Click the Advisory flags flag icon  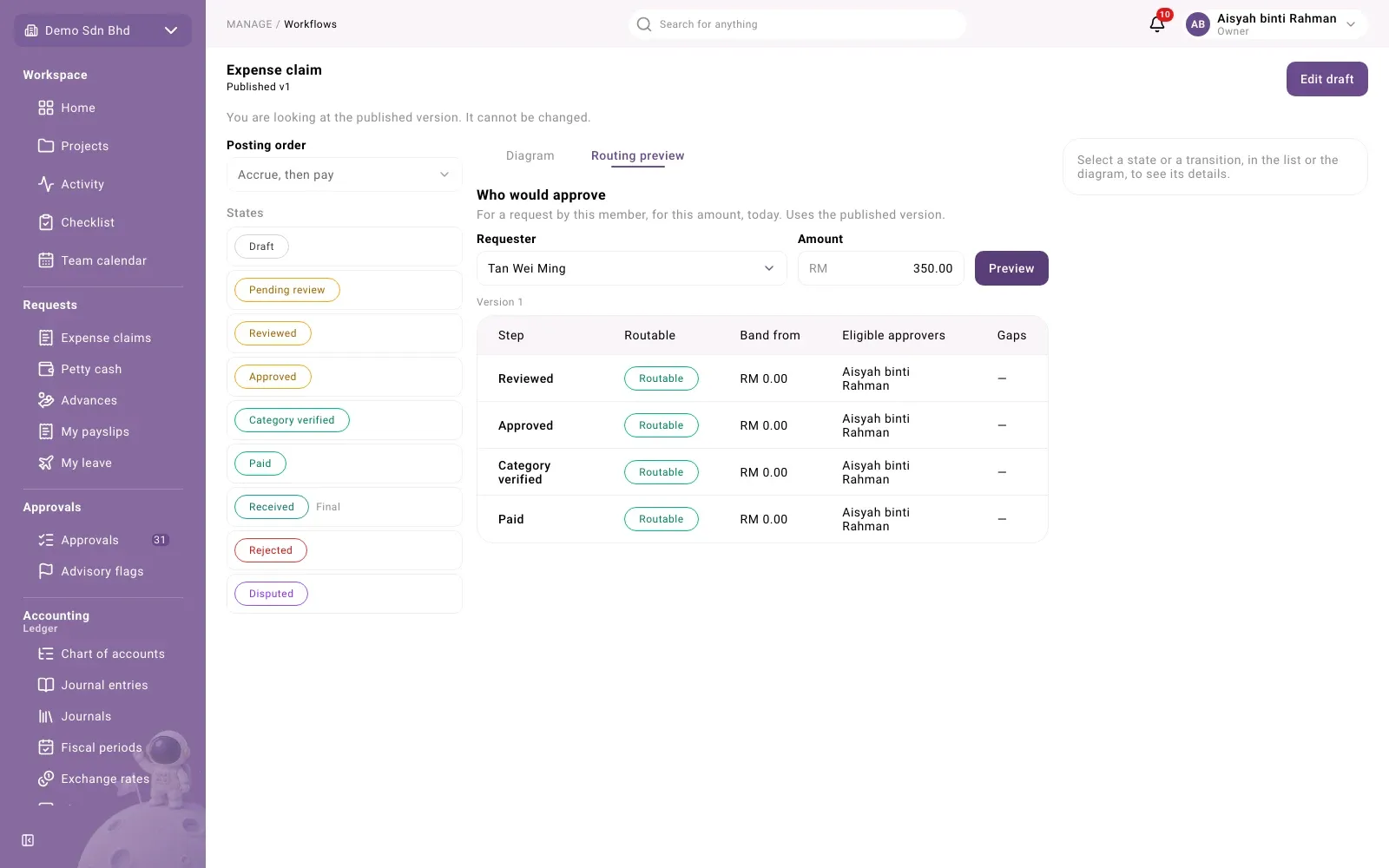tap(46, 571)
